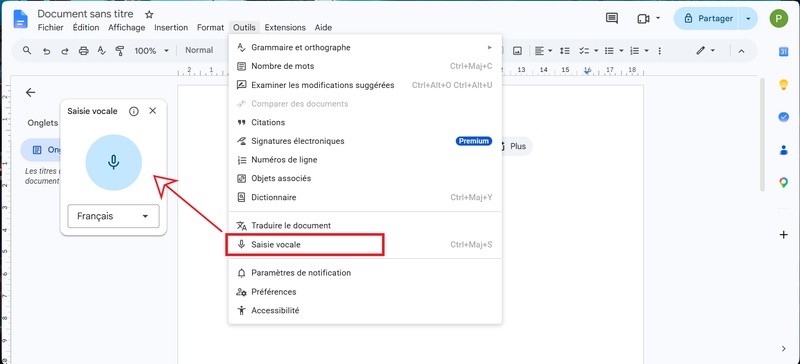The image size is (800, 364).
Task: Open line and paragraph spacing
Action: (x=565, y=51)
